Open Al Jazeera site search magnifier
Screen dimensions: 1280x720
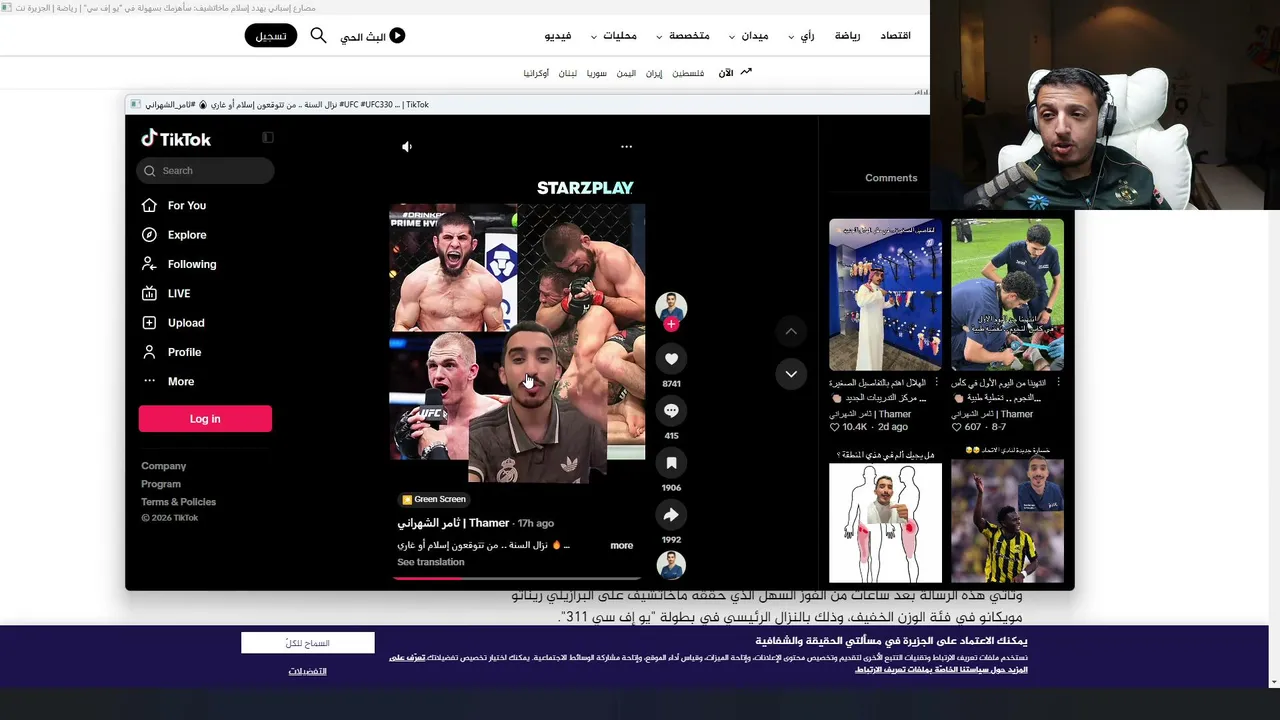pos(318,36)
